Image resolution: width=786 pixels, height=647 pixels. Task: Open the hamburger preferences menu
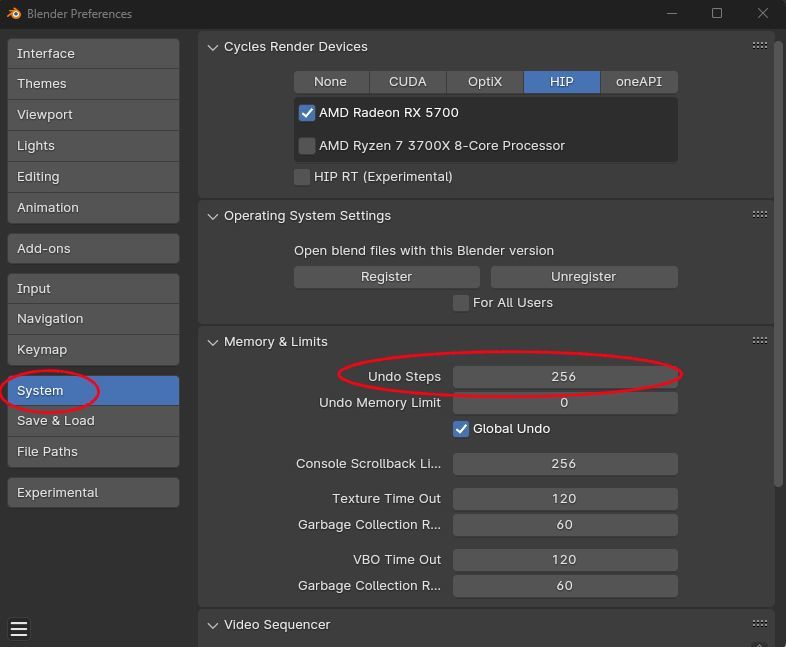(x=19, y=628)
